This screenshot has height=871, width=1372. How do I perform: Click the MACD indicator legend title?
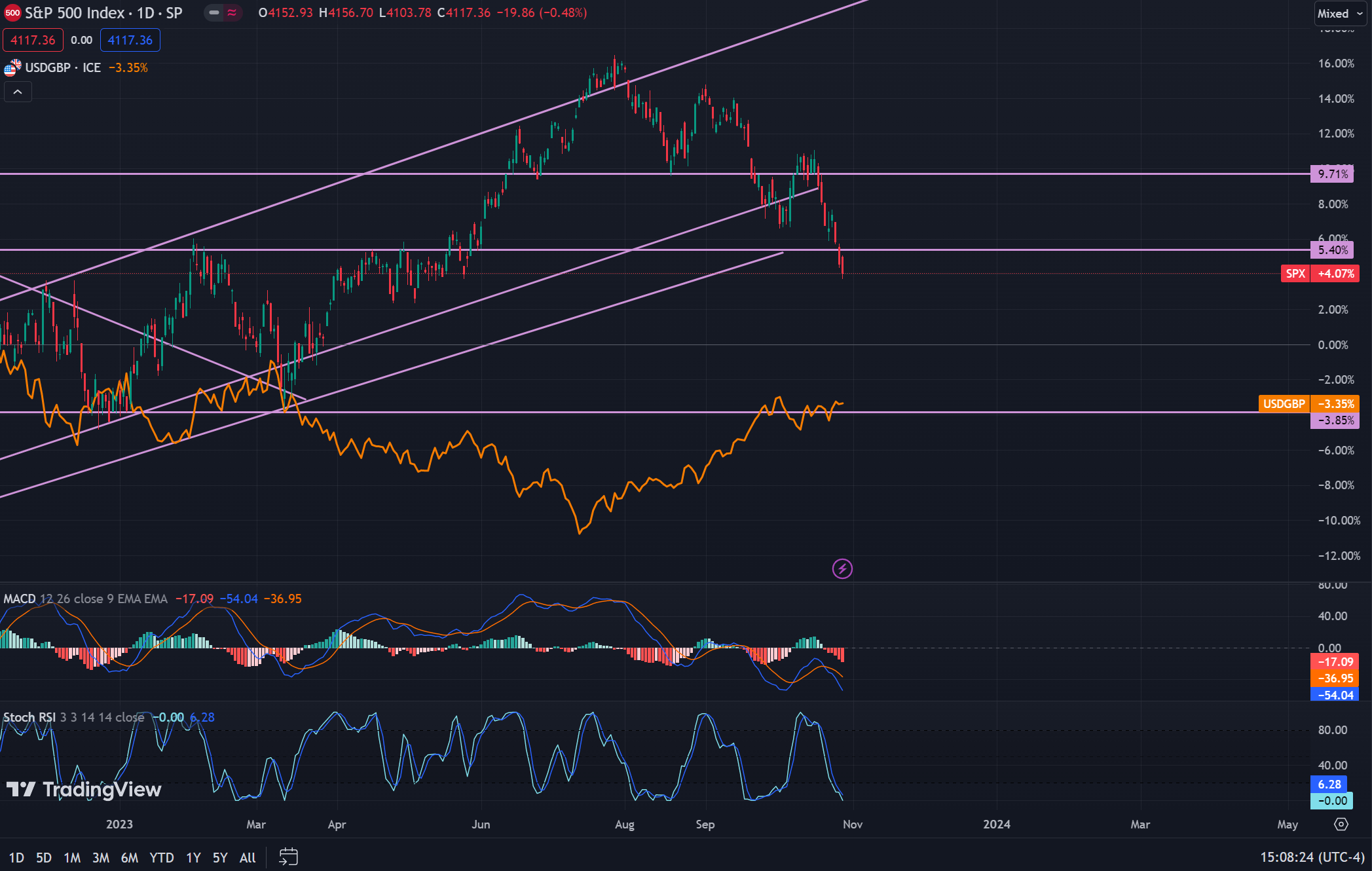tap(20, 599)
